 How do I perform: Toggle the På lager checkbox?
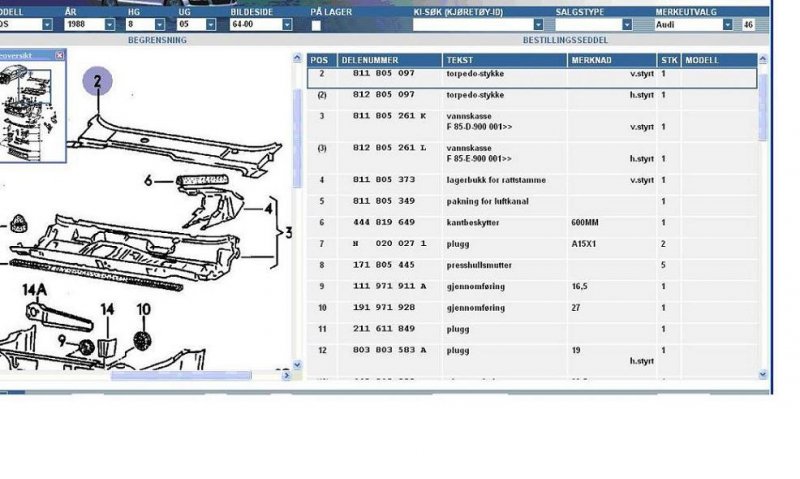[316, 24]
